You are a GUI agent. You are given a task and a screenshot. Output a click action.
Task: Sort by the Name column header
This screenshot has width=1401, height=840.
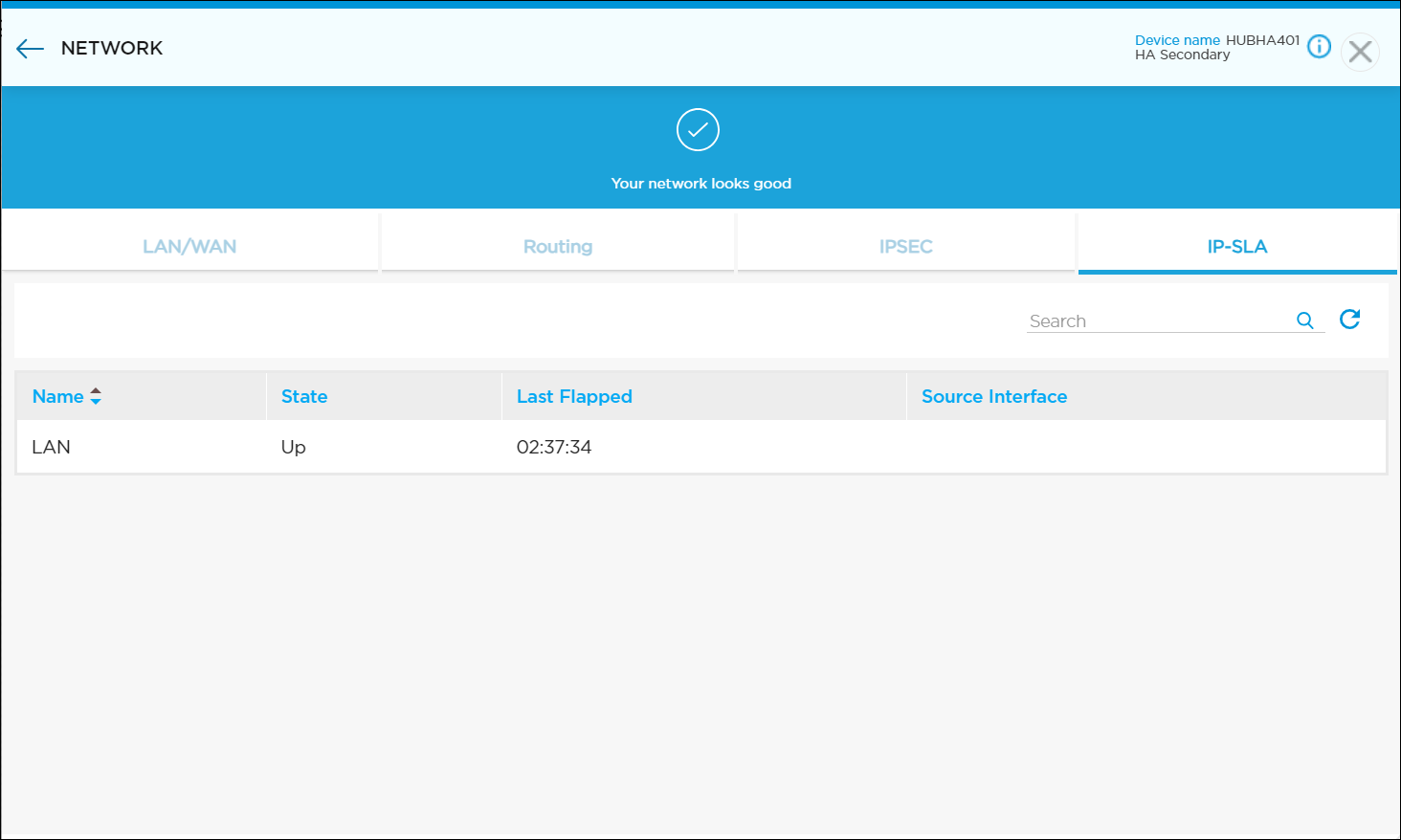click(58, 396)
